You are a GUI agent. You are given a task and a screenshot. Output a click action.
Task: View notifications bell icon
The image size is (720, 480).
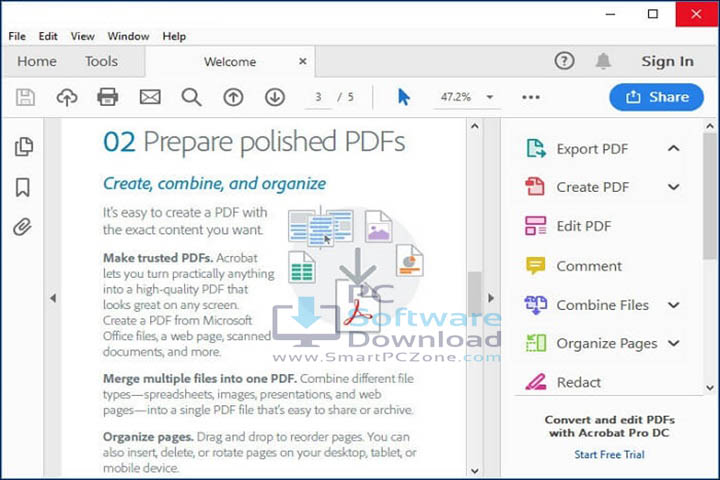603,61
